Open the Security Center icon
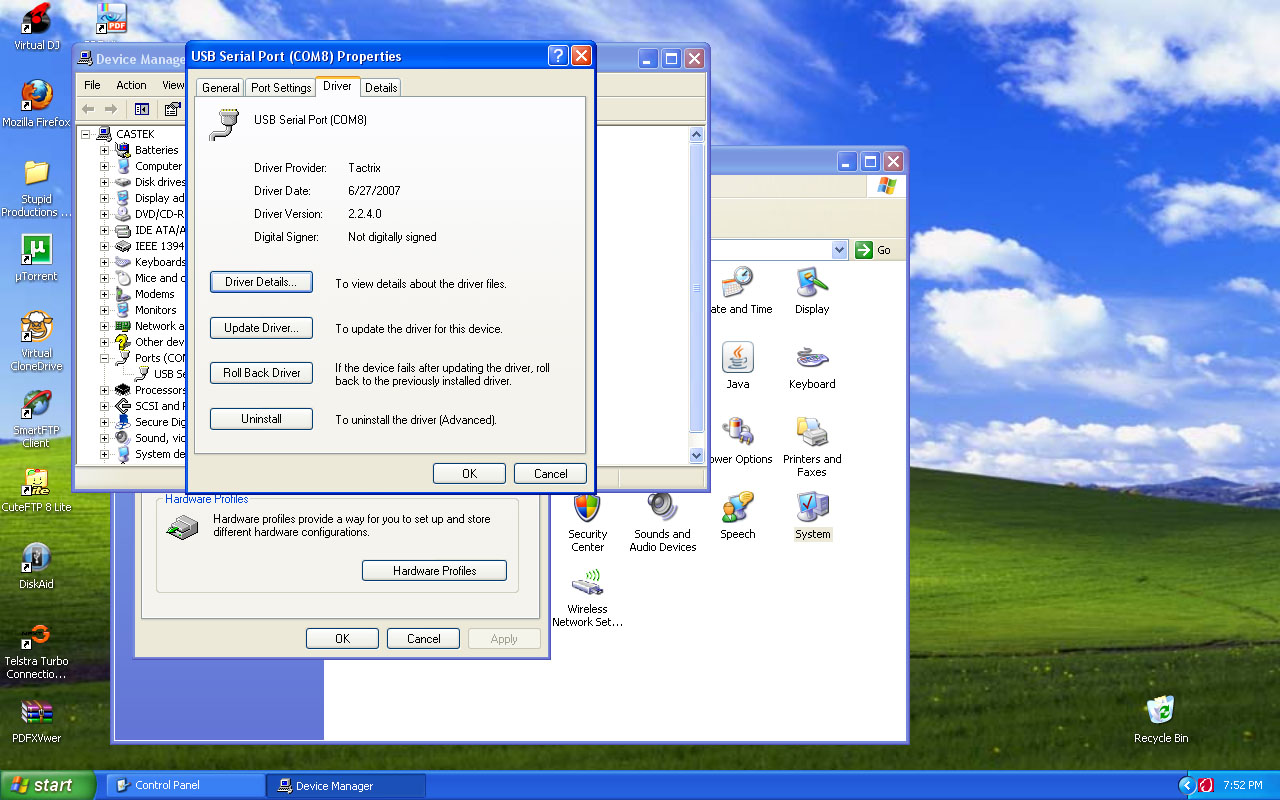The width and height of the screenshot is (1280, 800). tap(587, 509)
